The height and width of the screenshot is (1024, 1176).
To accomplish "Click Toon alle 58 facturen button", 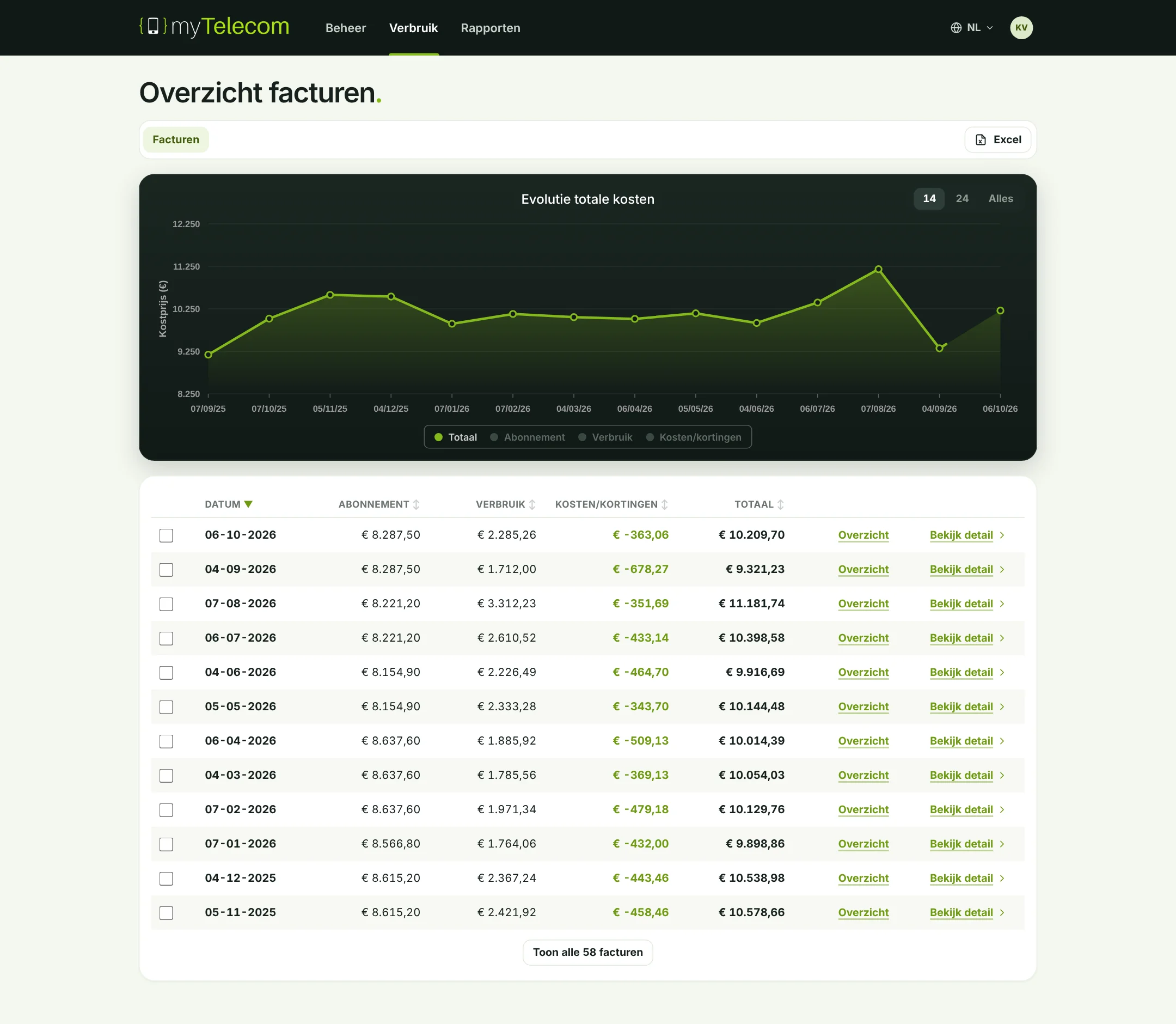I will pos(587,953).
